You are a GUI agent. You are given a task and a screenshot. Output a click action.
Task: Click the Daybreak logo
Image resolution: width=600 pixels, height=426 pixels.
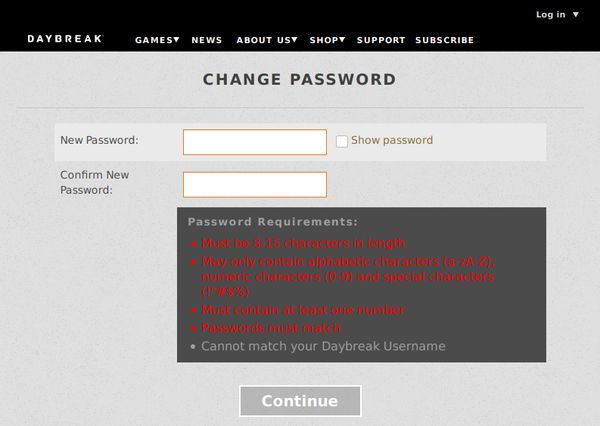point(65,39)
